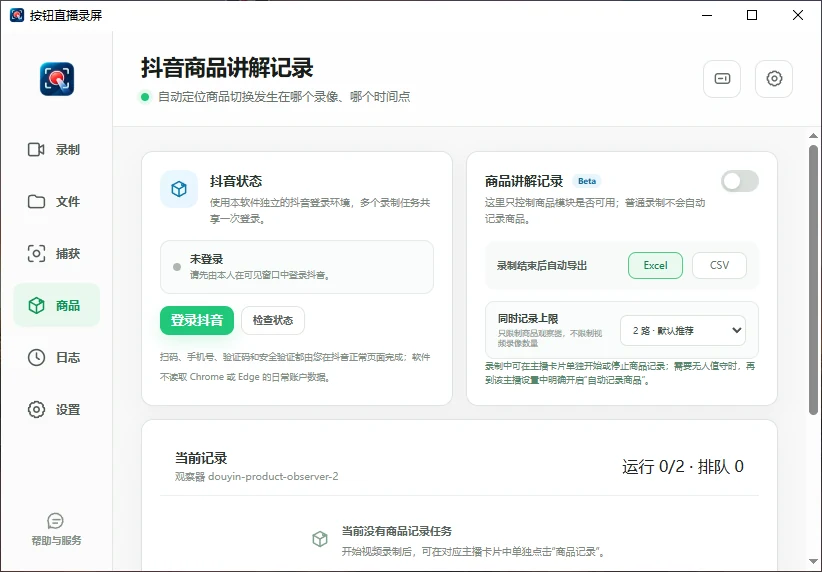The height and width of the screenshot is (572, 822).
Task: Select CSV as auto-export format
Action: click(719, 265)
